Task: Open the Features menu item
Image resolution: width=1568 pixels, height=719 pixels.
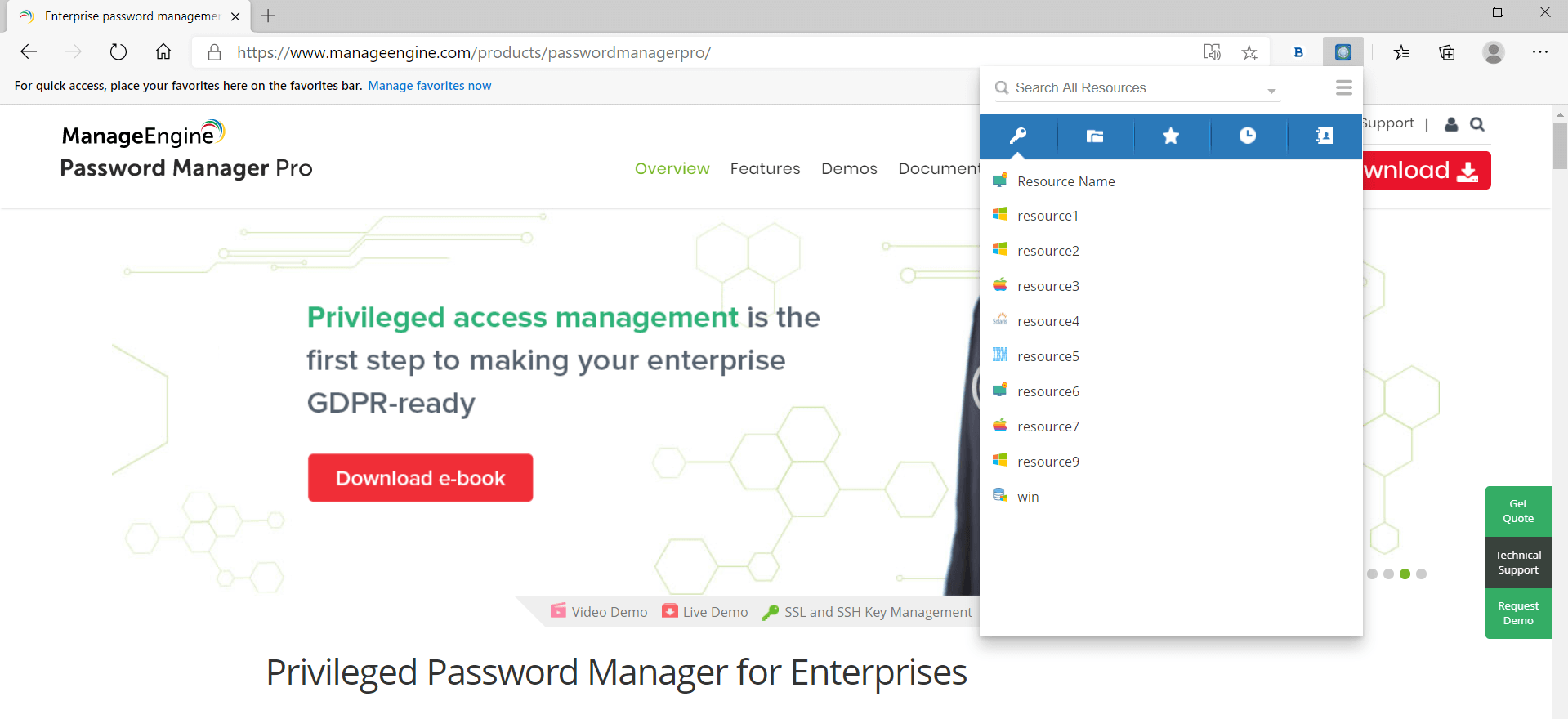Action: click(766, 168)
